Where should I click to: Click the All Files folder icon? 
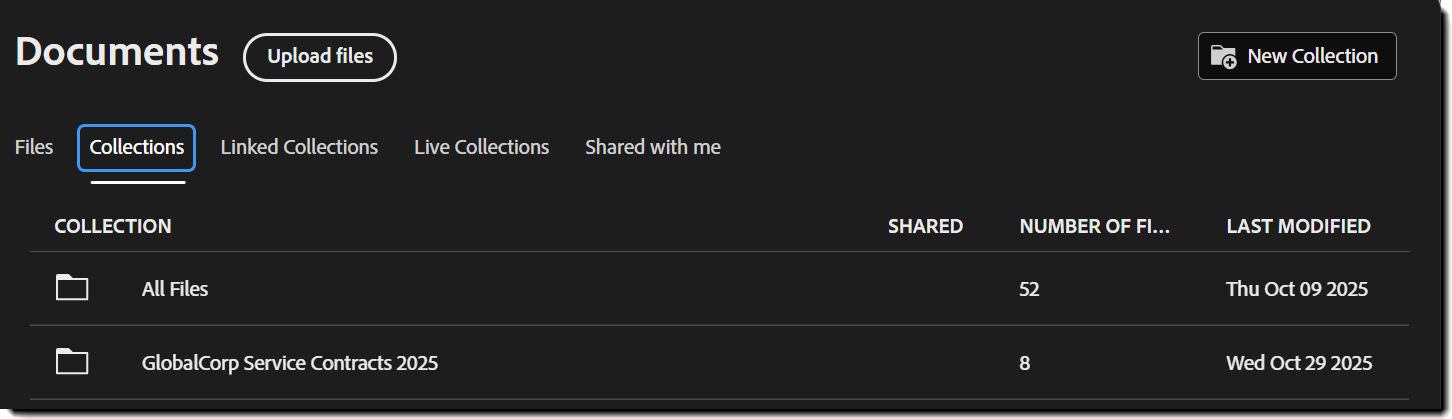coord(72,289)
